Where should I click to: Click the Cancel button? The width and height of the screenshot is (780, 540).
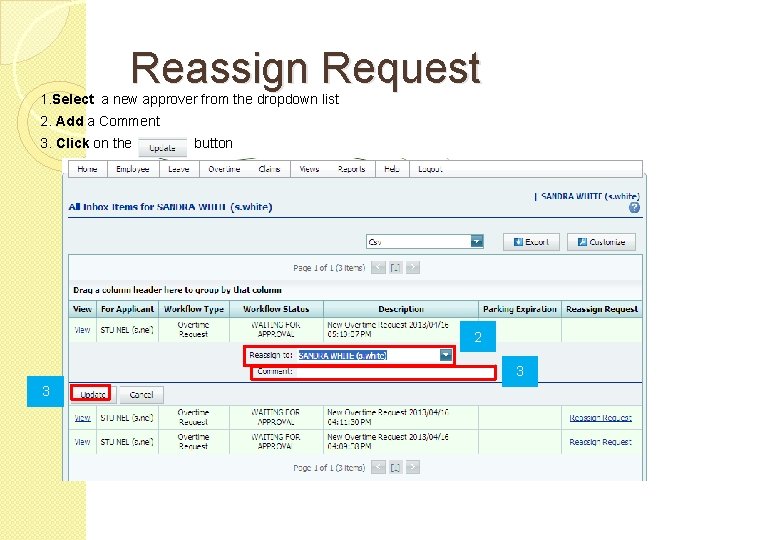coord(141,395)
